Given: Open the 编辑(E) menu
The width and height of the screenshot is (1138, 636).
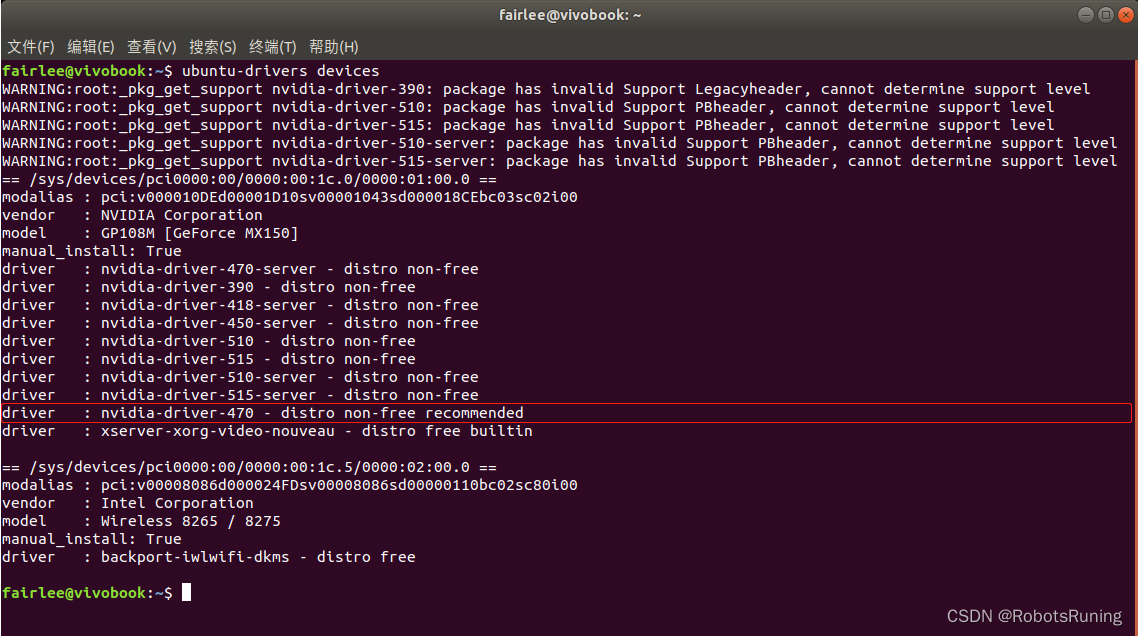Looking at the screenshot, I should (91, 47).
